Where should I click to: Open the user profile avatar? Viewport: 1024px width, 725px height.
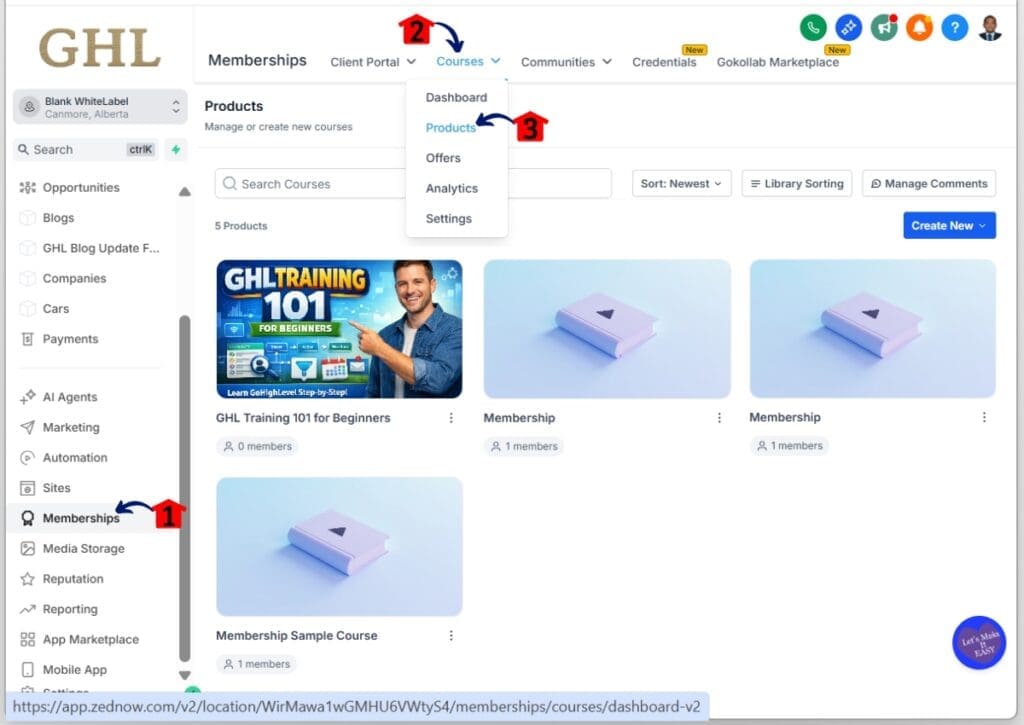990,27
